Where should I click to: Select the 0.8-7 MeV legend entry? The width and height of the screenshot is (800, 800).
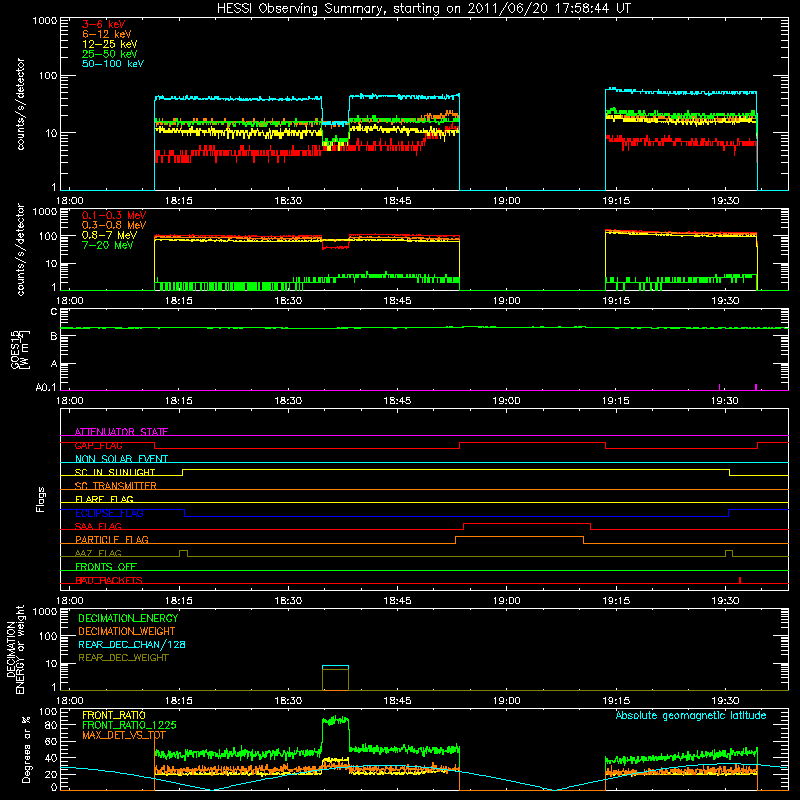point(109,235)
